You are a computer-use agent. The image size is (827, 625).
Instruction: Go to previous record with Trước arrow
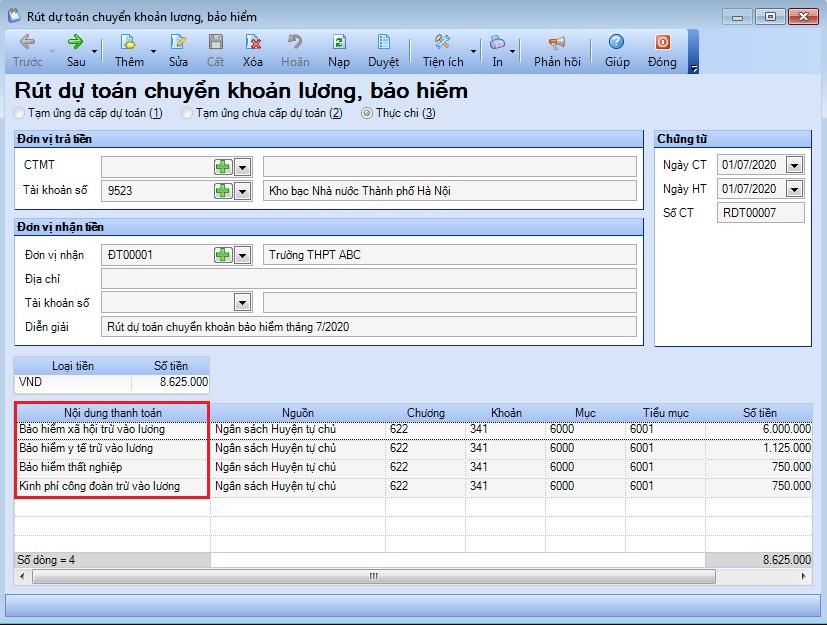pos(27,42)
